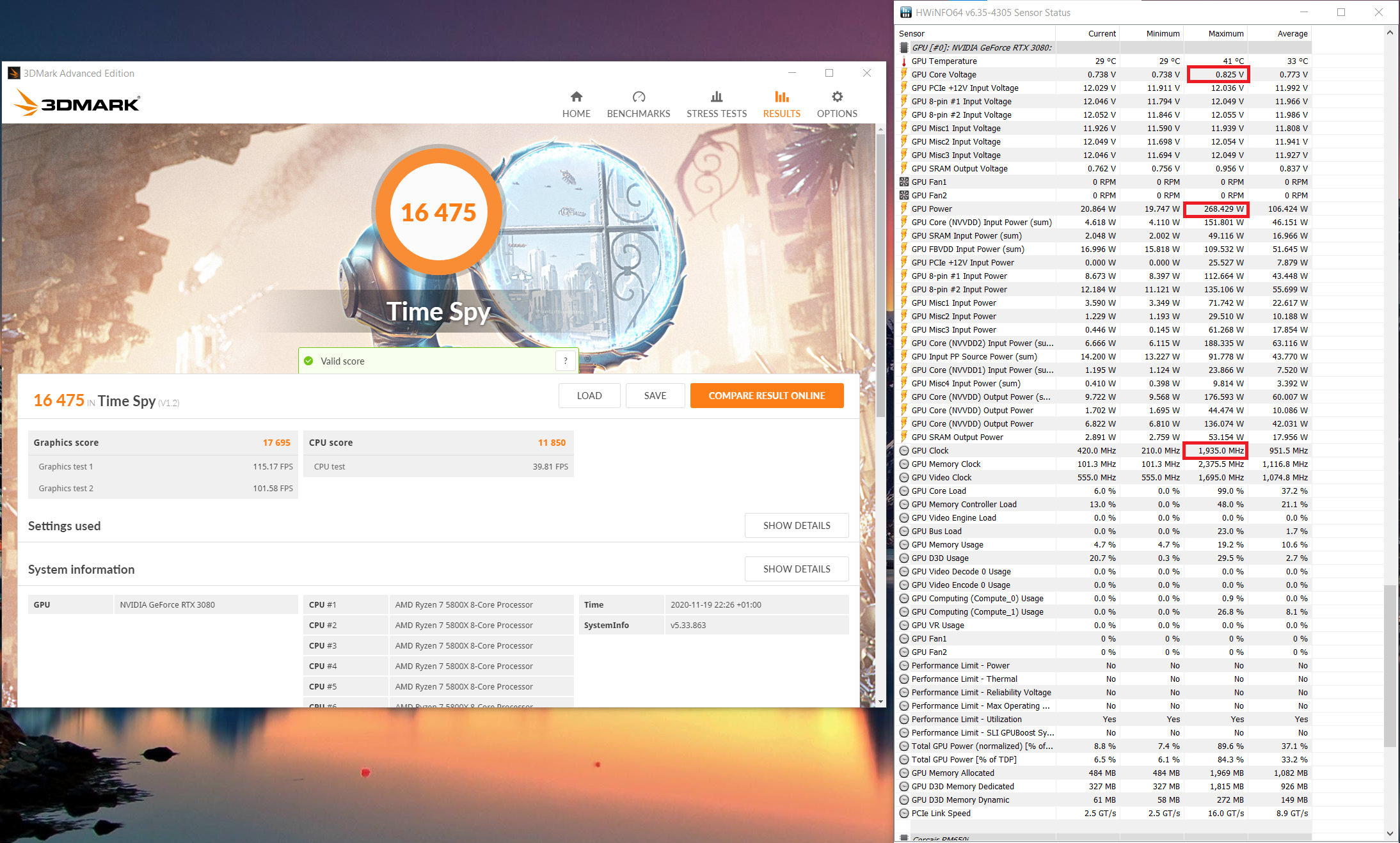Screen dimensions: 1400x843
Task: Open the Options gear icon
Action: click(x=836, y=97)
